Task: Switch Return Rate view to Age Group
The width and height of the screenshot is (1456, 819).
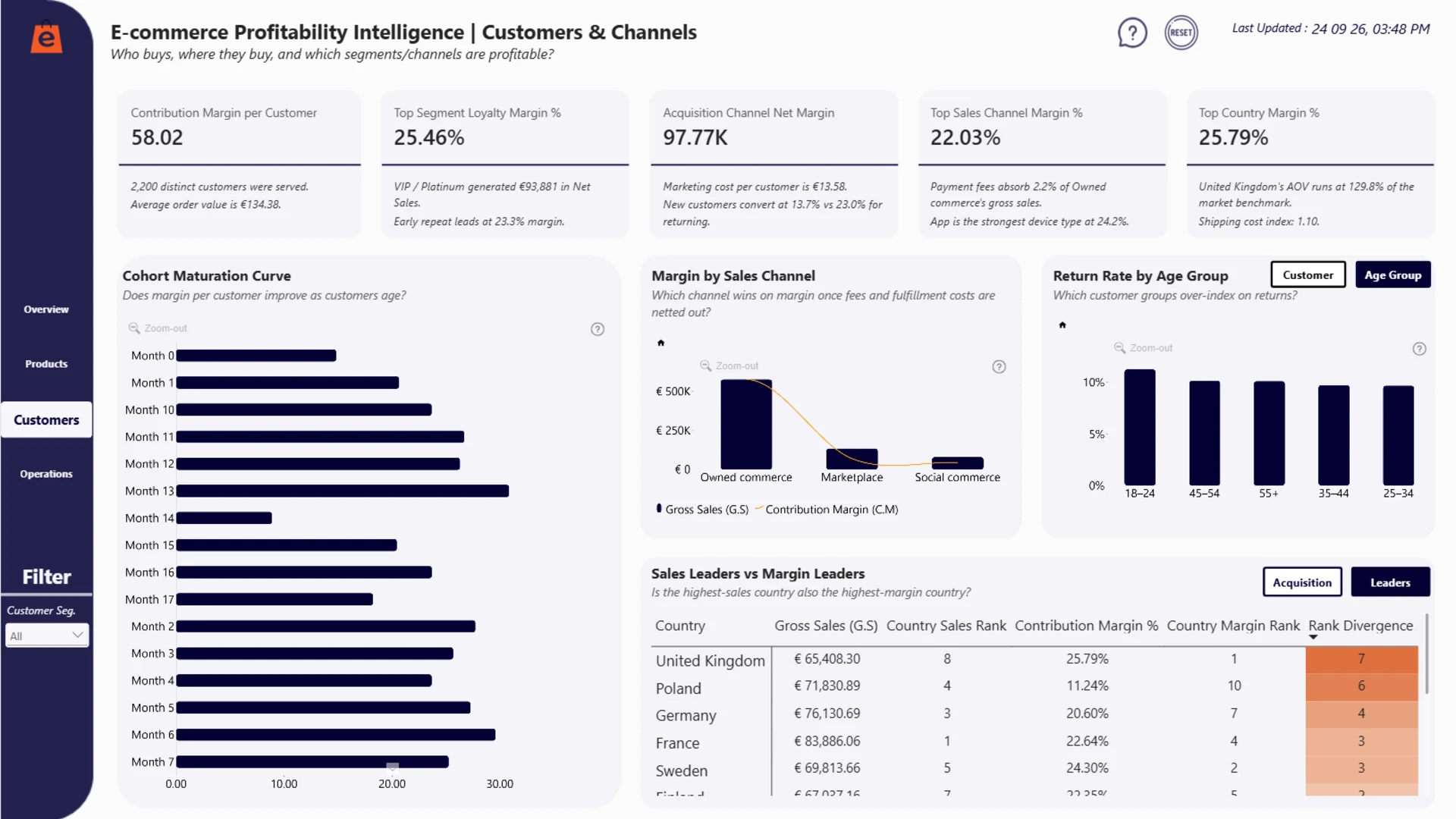Action: tap(1393, 275)
